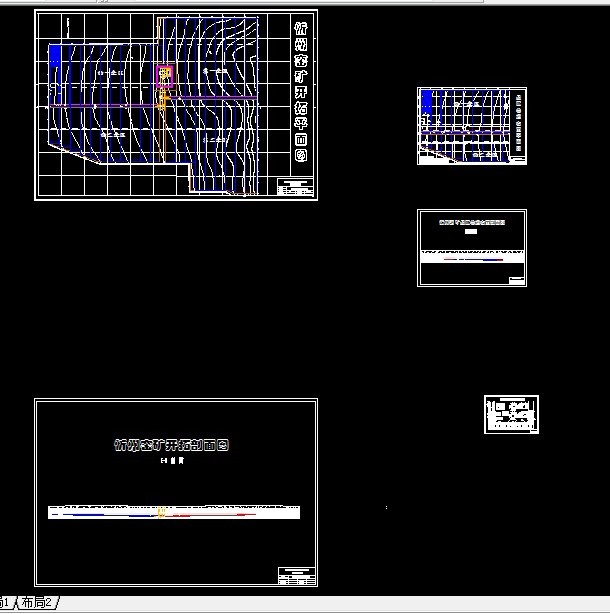Select the small table sheet at right

pyautogui.click(x=511, y=414)
